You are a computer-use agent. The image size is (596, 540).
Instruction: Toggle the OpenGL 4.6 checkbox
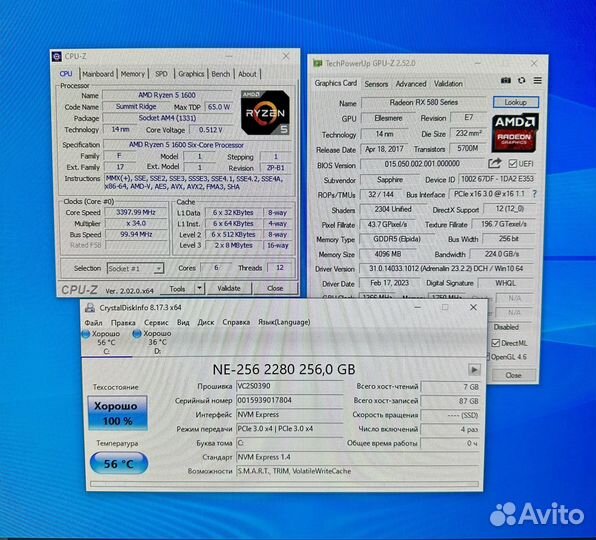tap(488, 357)
